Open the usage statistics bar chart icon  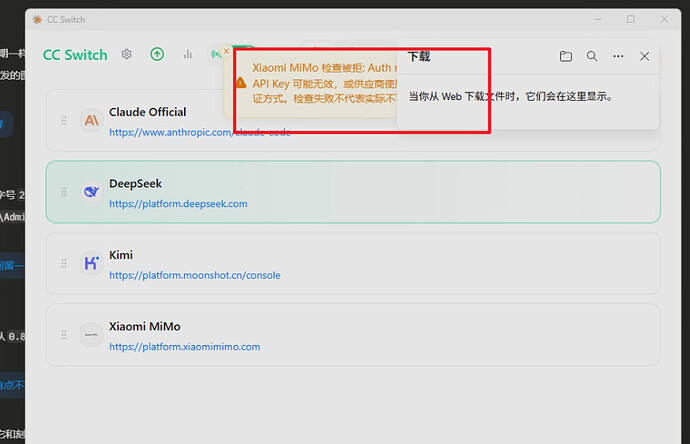click(188, 54)
